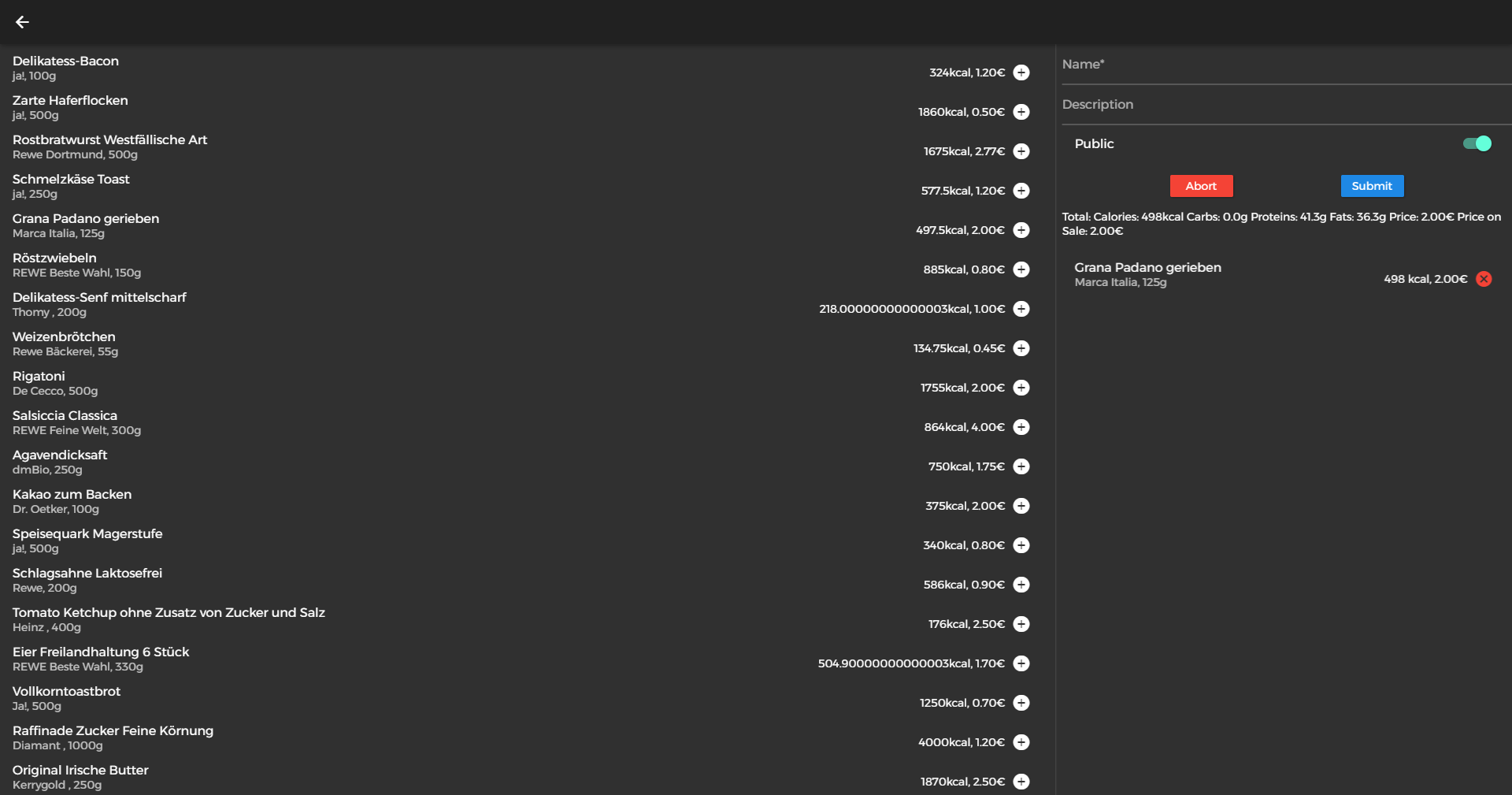Click the blue Submit button
This screenshot has height=795, width=1512.
(x=1372, y=186)
